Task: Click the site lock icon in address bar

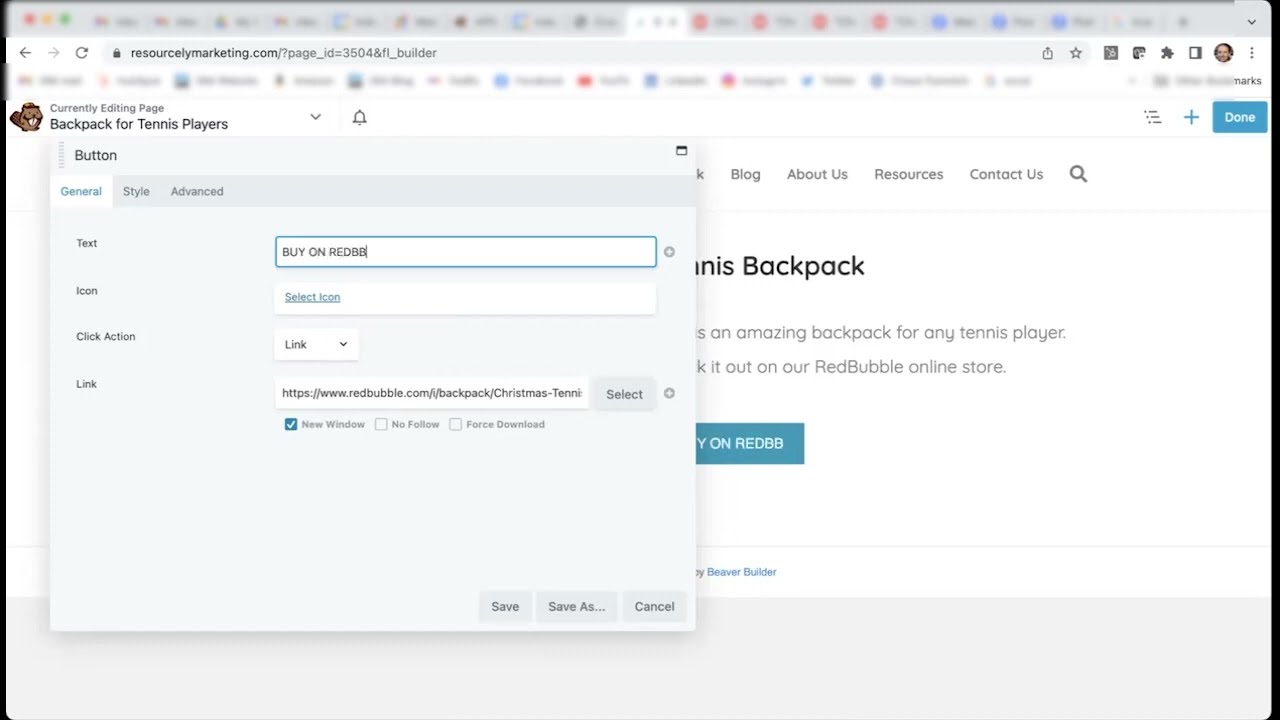Action: tap(116, 53)
